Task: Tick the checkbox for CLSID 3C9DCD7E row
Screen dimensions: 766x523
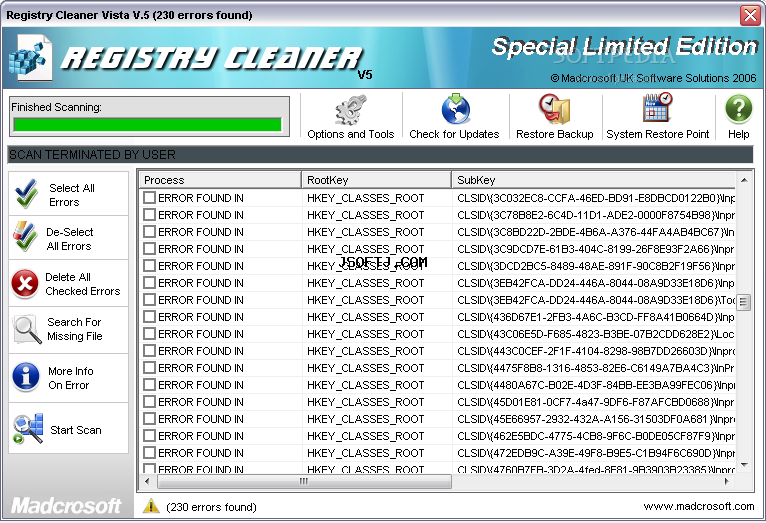Action: coord(149,249)
